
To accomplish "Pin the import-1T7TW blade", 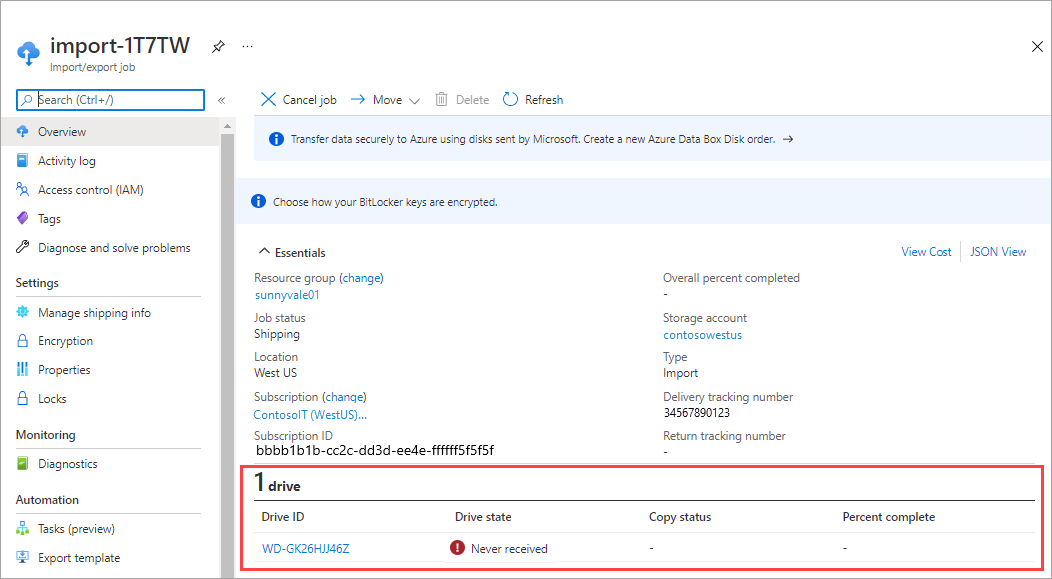I will [x=217, y=45].
